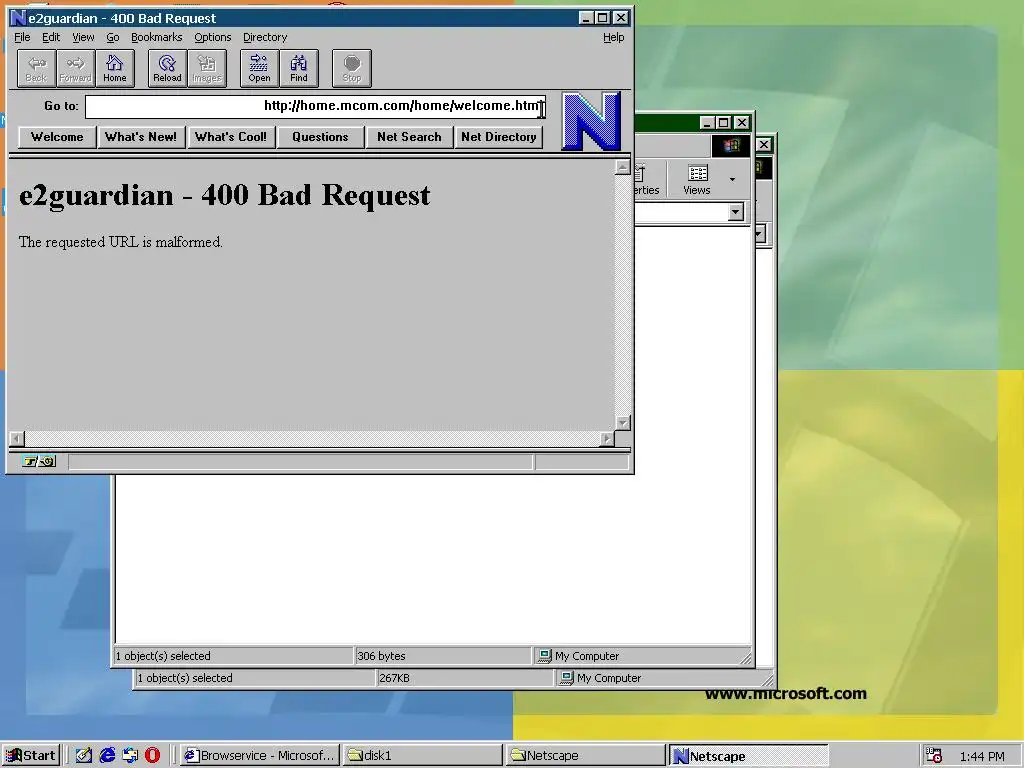Screen dimensions: 1024x768
Task: Click the Find binoculars button
Action: (299, 69)
